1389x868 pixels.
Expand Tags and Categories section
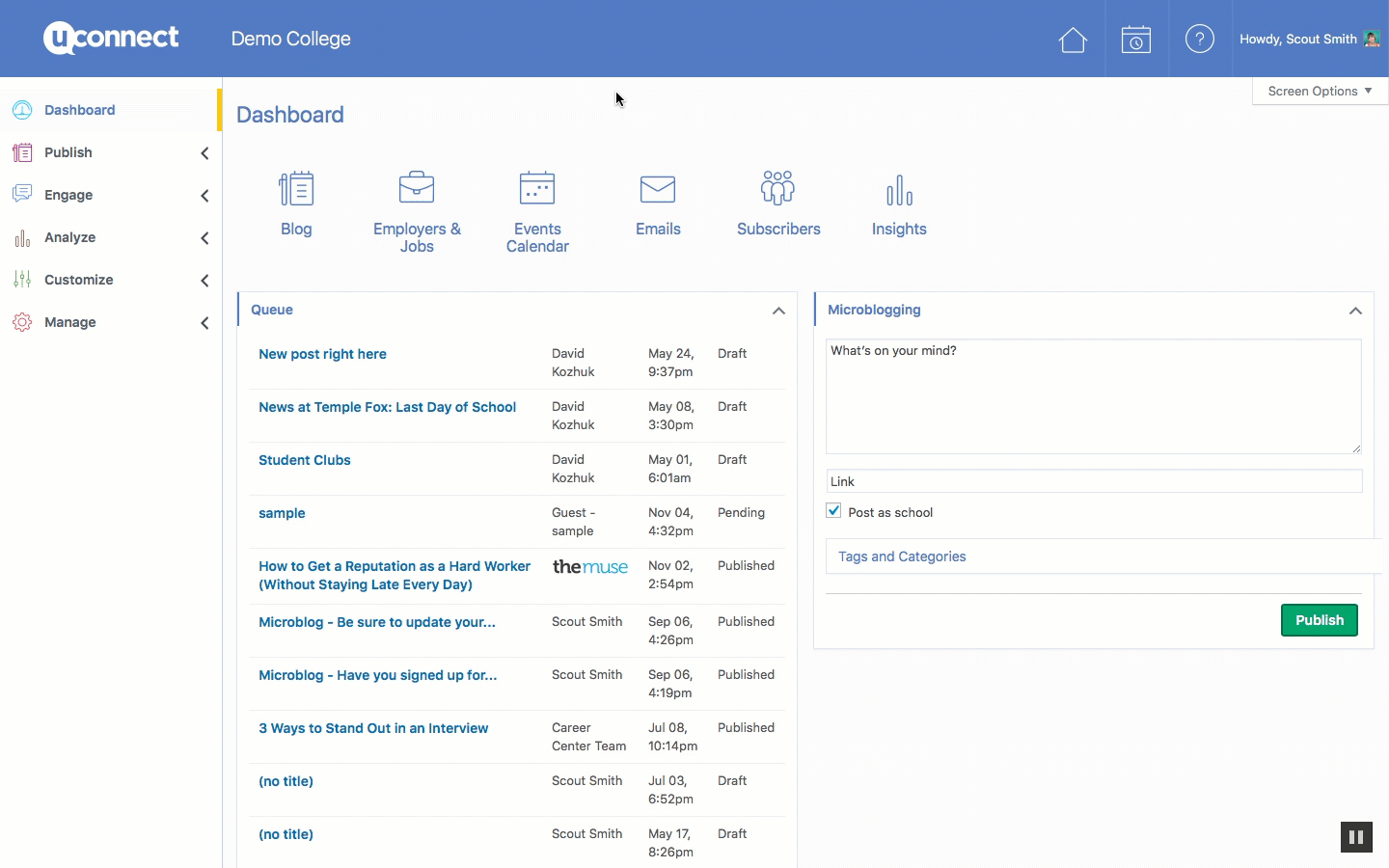[902, 556]
